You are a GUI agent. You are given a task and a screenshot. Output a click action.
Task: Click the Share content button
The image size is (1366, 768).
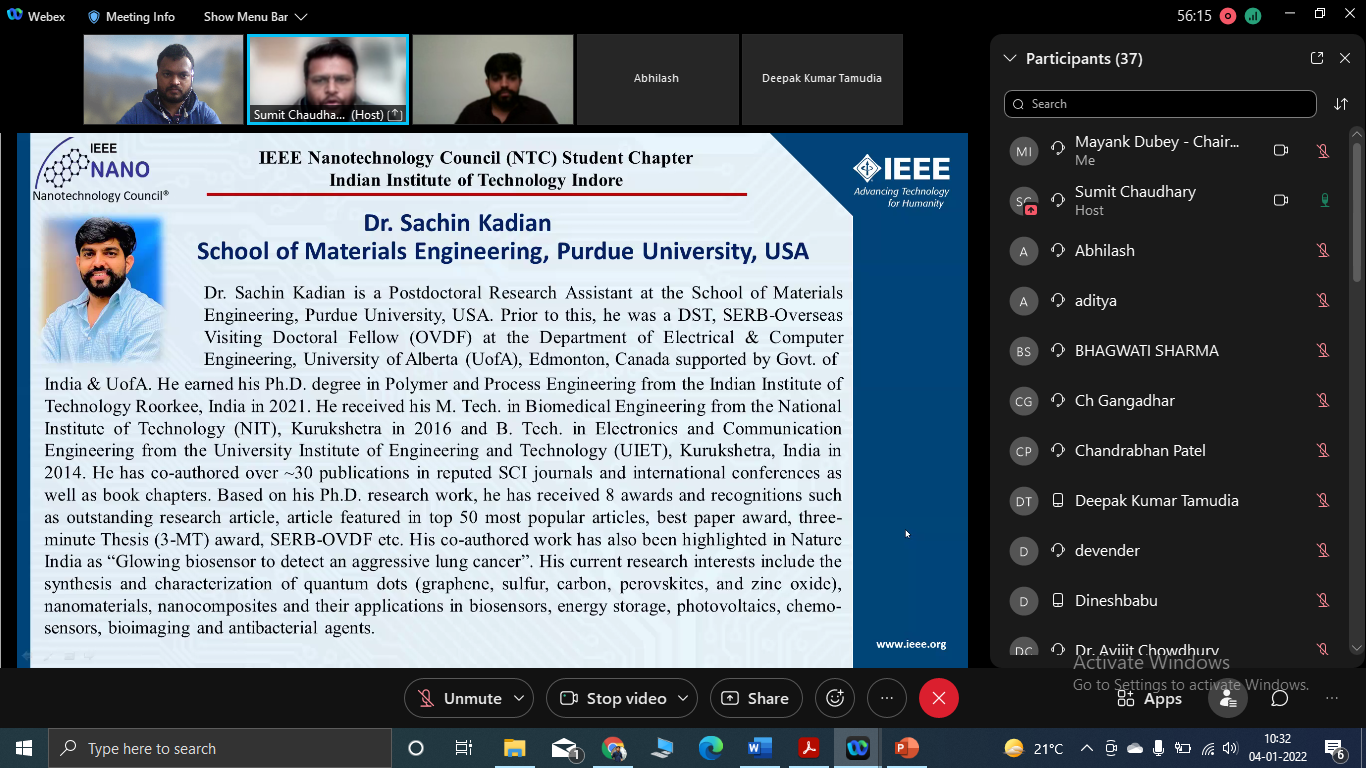point(755,698)
